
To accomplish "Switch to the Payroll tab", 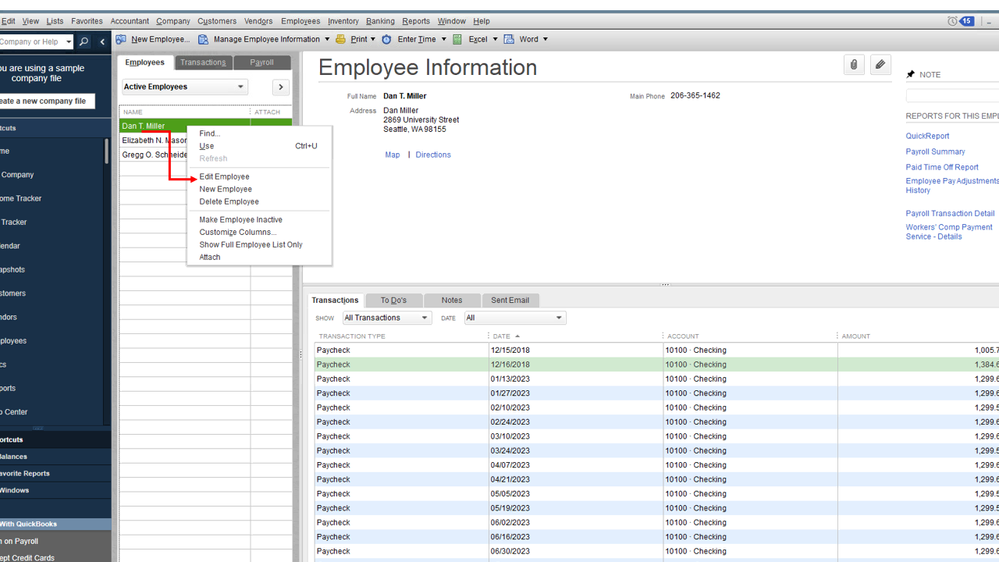I will (x=262, y=62).
